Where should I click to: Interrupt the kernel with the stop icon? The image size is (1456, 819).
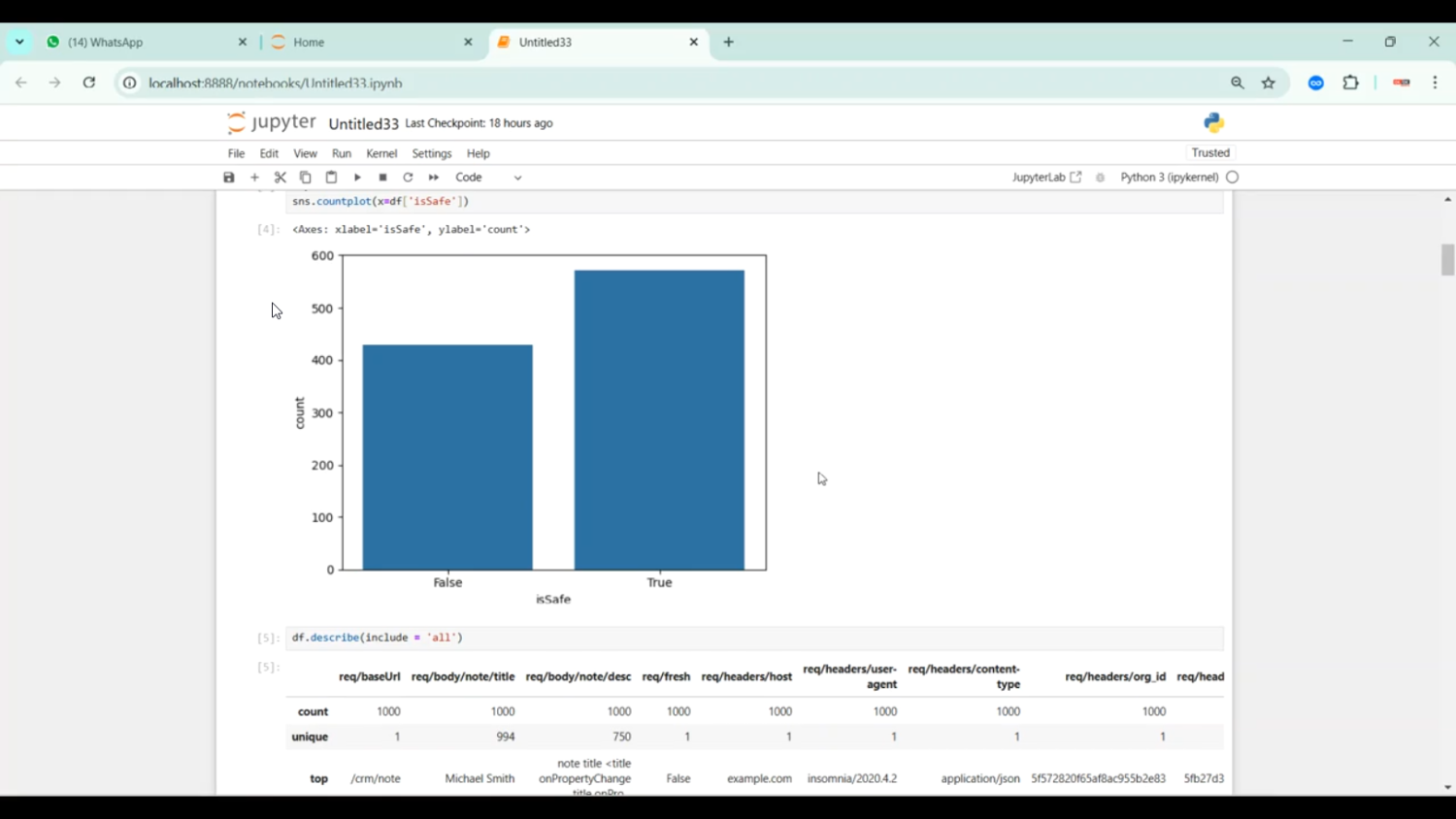[382, 178]
